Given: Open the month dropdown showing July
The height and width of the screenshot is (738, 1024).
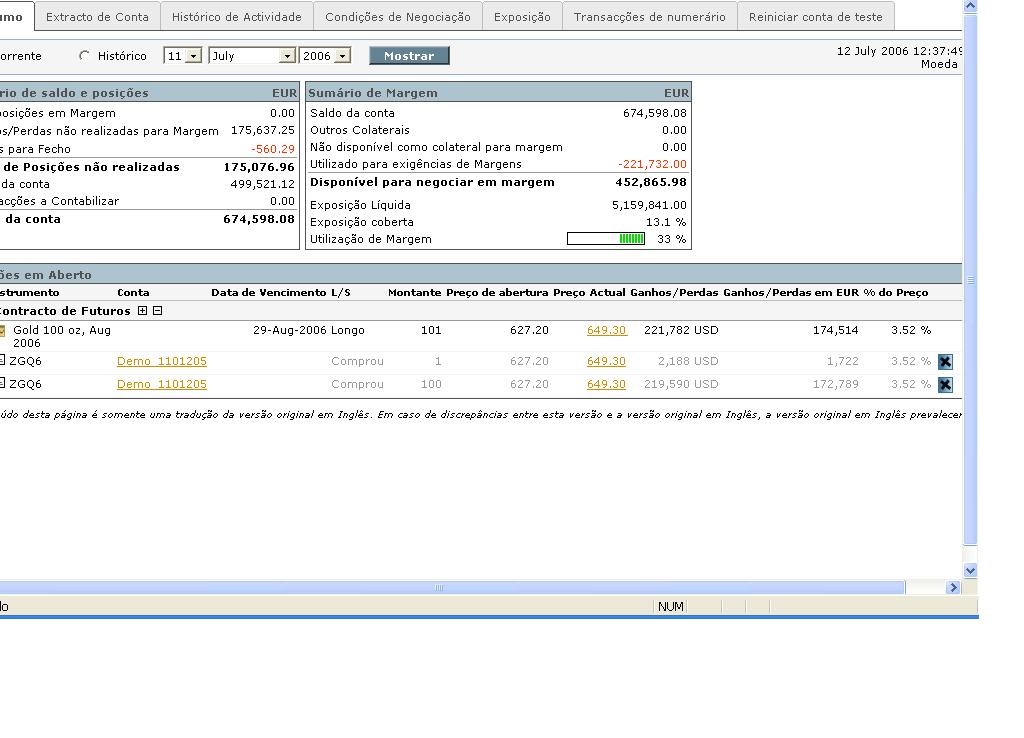Looking at the screenshot, I should pos(287,56).
